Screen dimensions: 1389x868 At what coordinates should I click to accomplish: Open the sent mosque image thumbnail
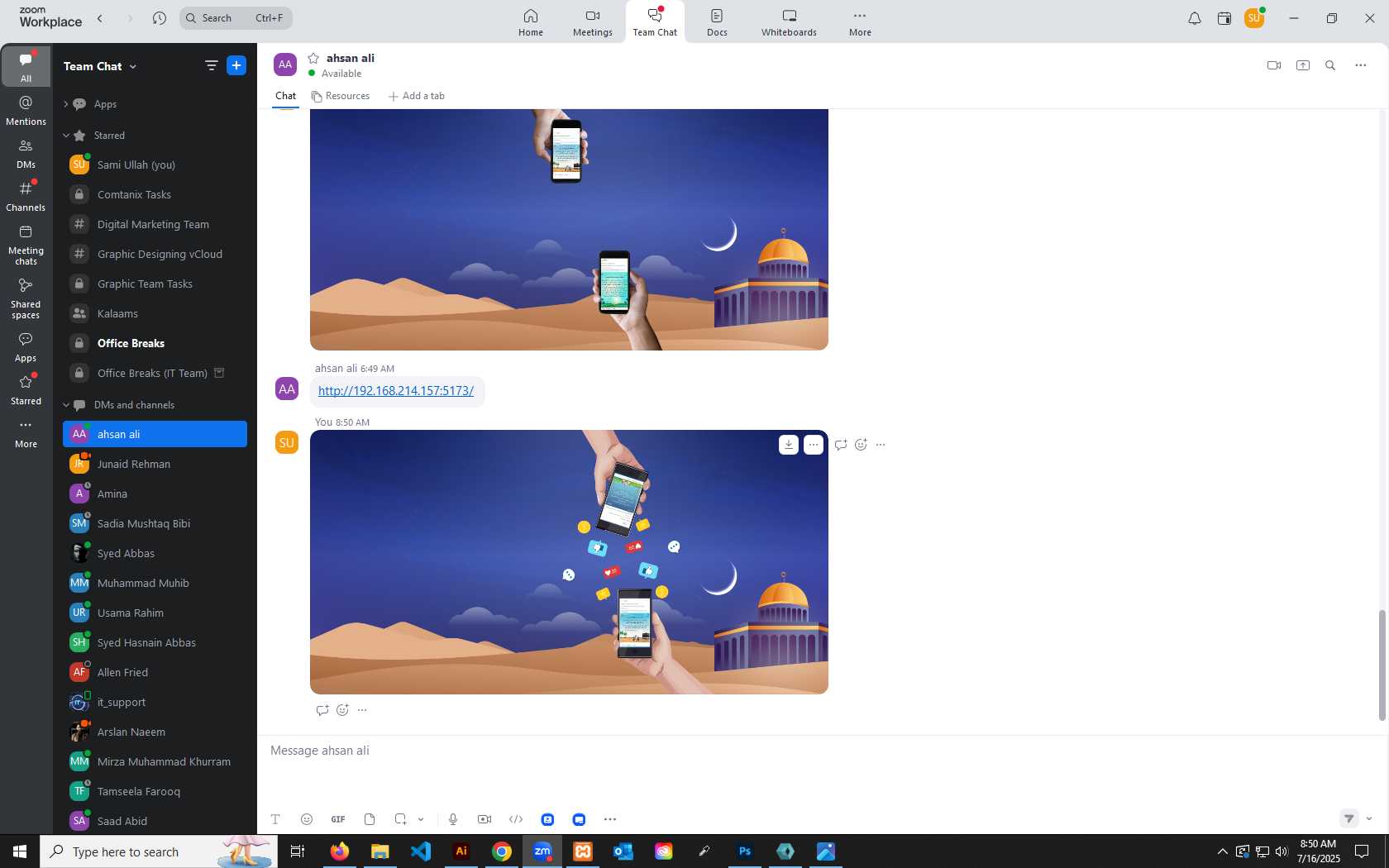coord(569,562)
